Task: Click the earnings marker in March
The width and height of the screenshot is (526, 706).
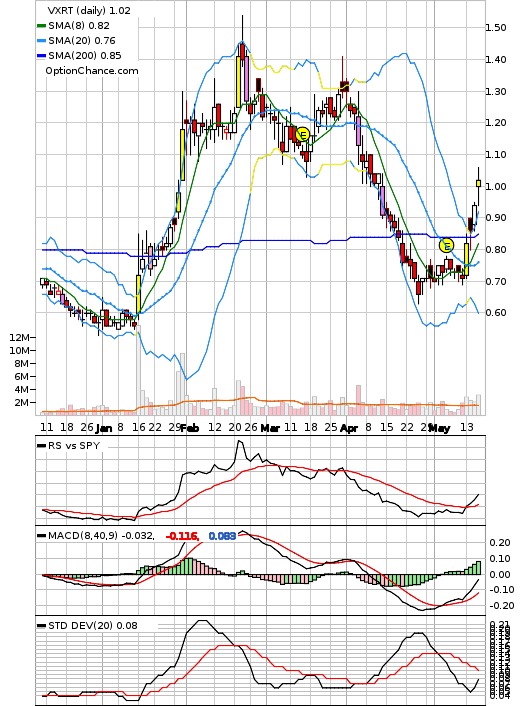Action: click(x=303, y=134)
